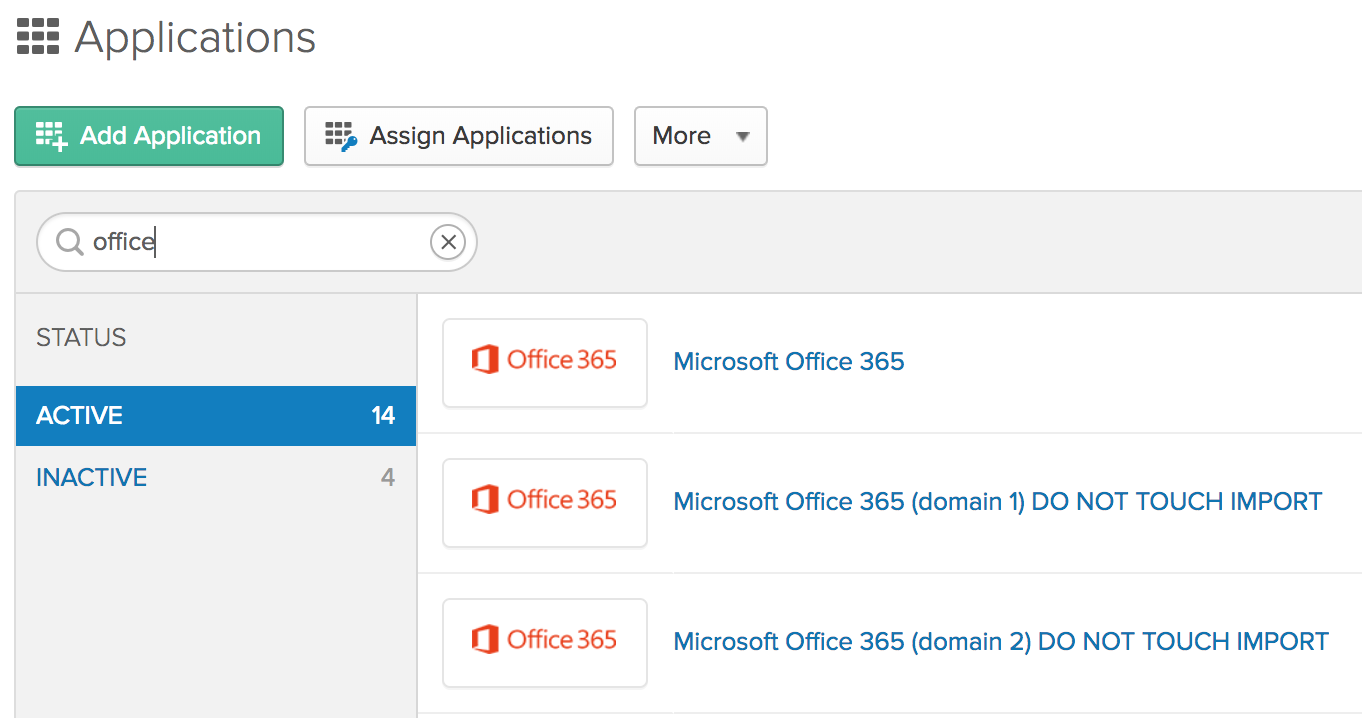
Task: Click the Office 365 logo in domain 1 row
Action: (x=545, y=502)
